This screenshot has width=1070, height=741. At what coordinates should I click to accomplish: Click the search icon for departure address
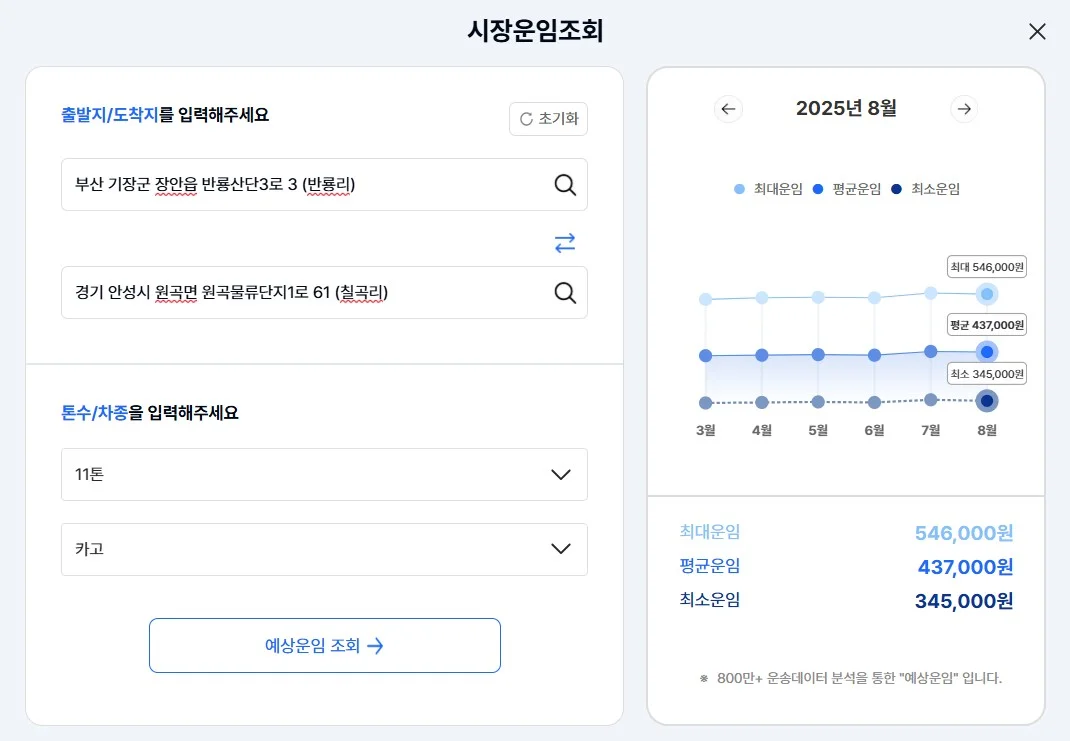coord(565,185)
